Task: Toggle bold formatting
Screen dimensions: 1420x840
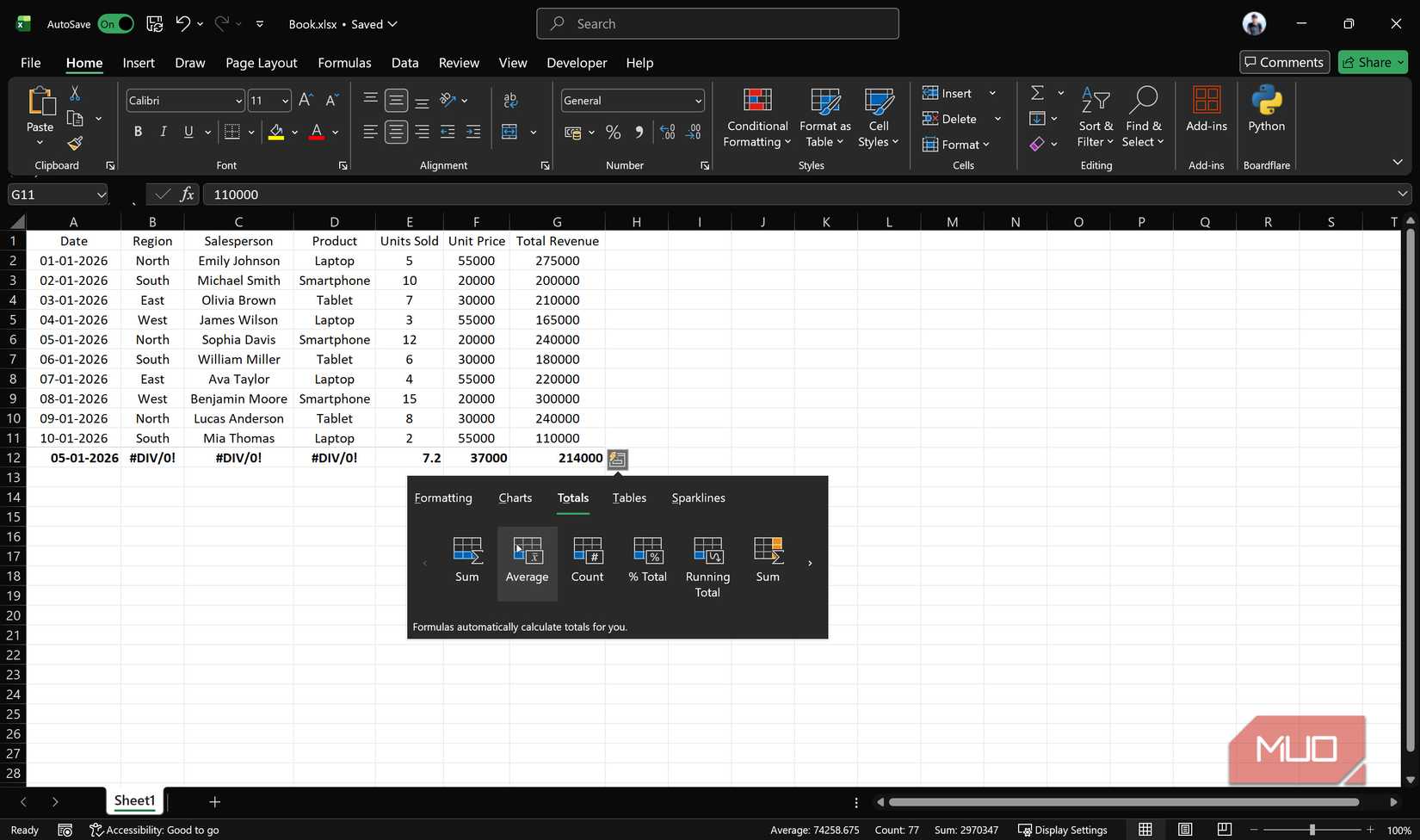Action: (x=137, y=132)
